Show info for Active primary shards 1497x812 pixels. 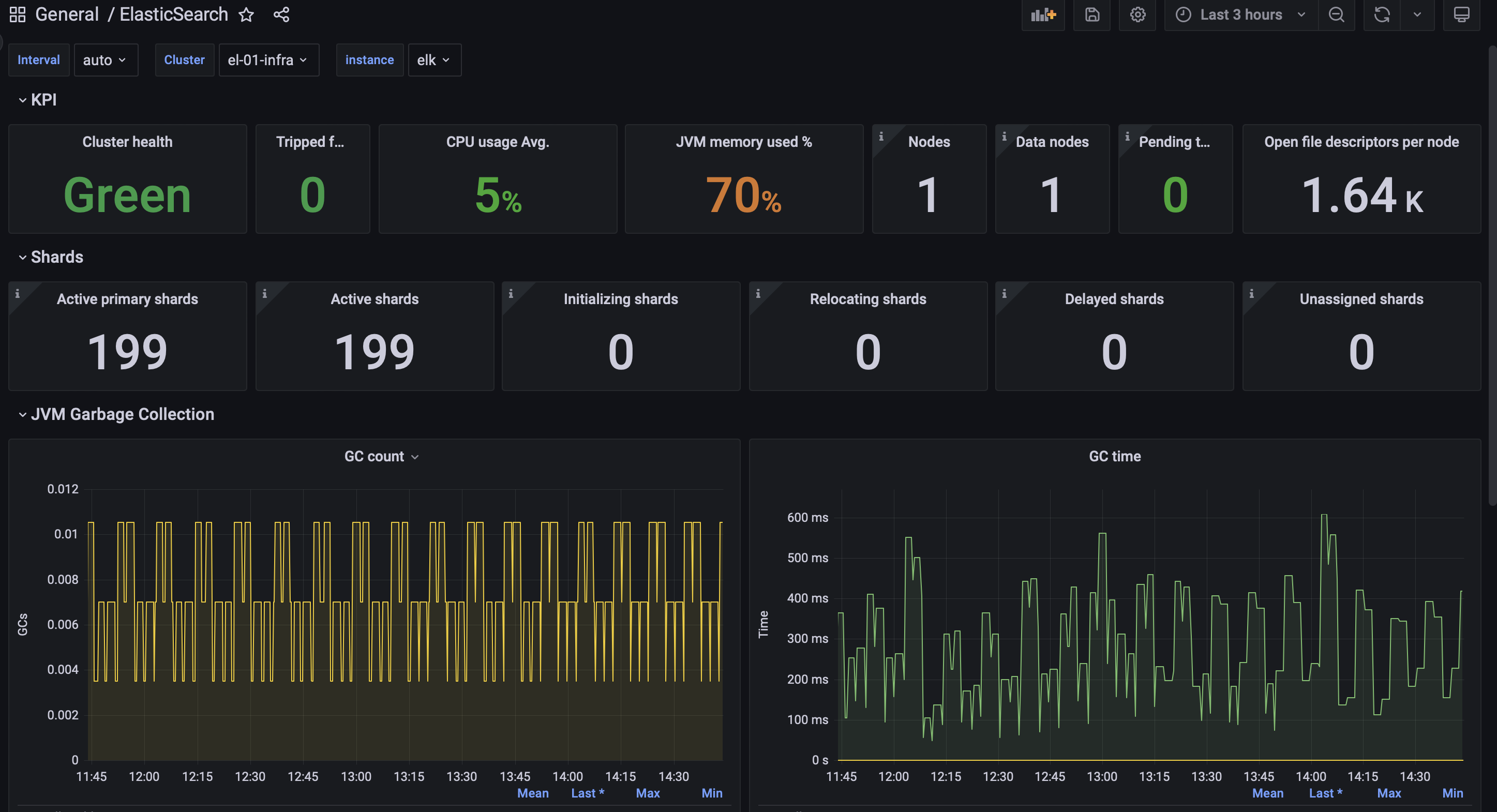click(x=18, y=294)
